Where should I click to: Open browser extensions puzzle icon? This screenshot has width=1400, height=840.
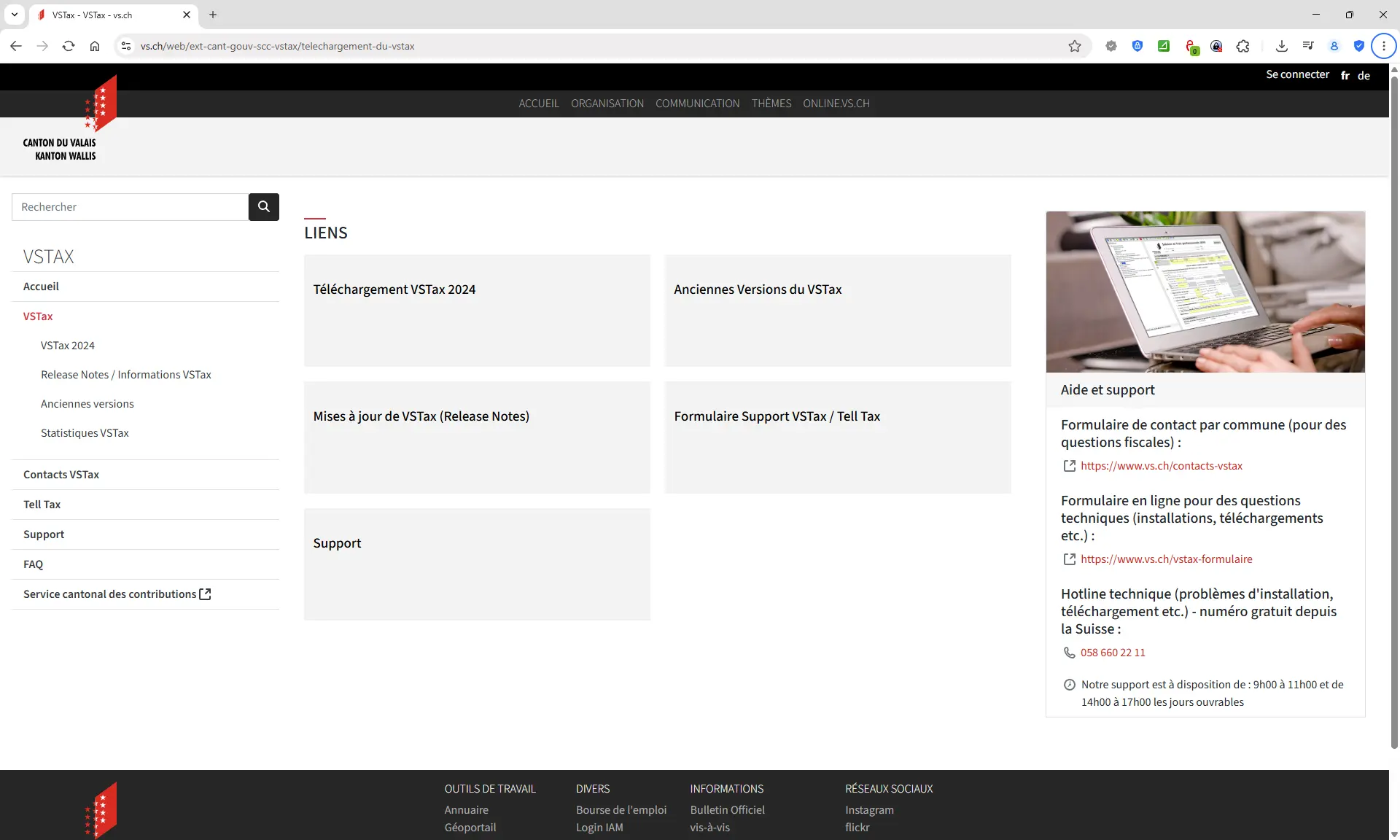[x=1242, y=46]
